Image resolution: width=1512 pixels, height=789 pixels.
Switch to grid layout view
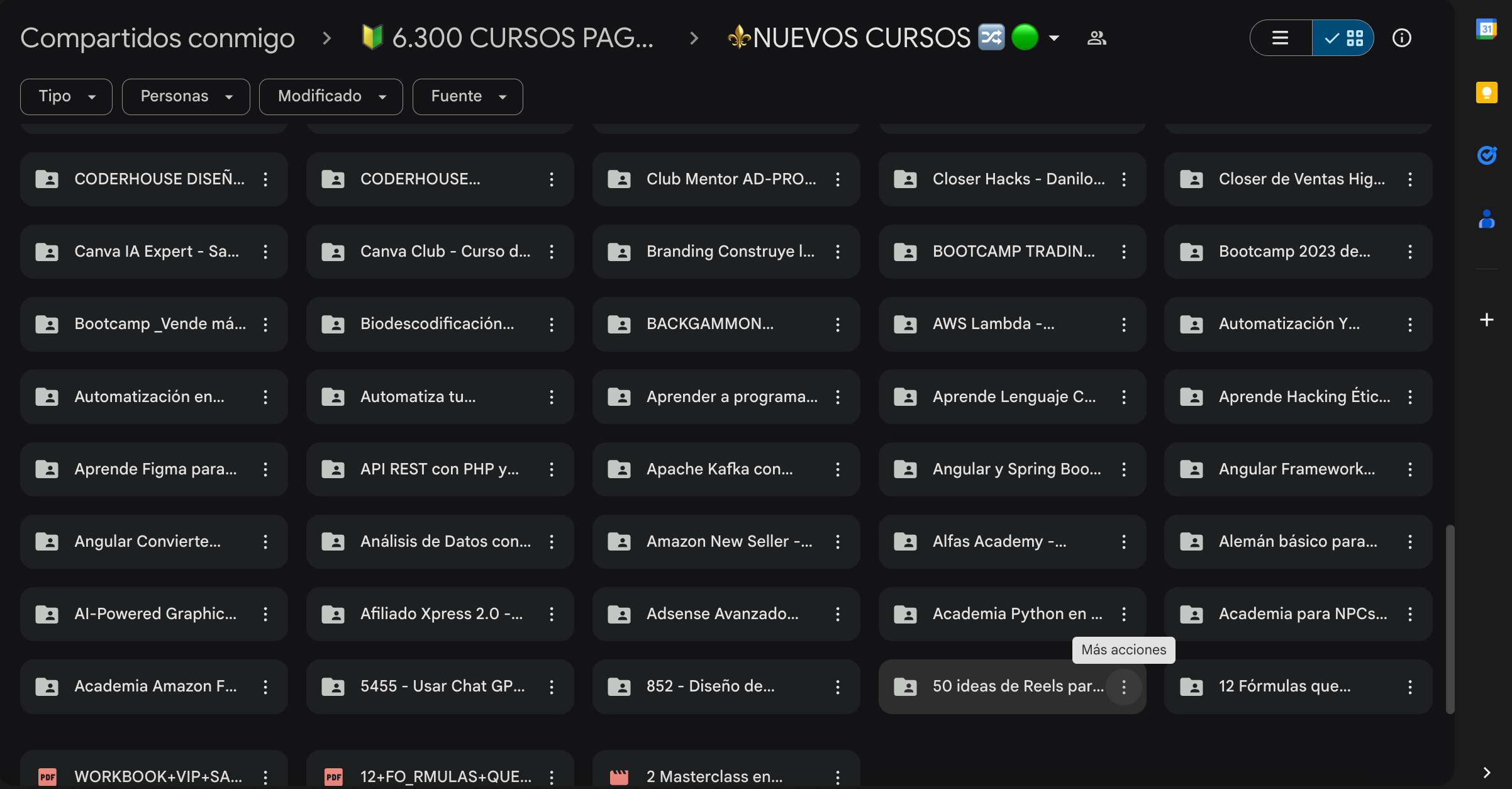1343,38
